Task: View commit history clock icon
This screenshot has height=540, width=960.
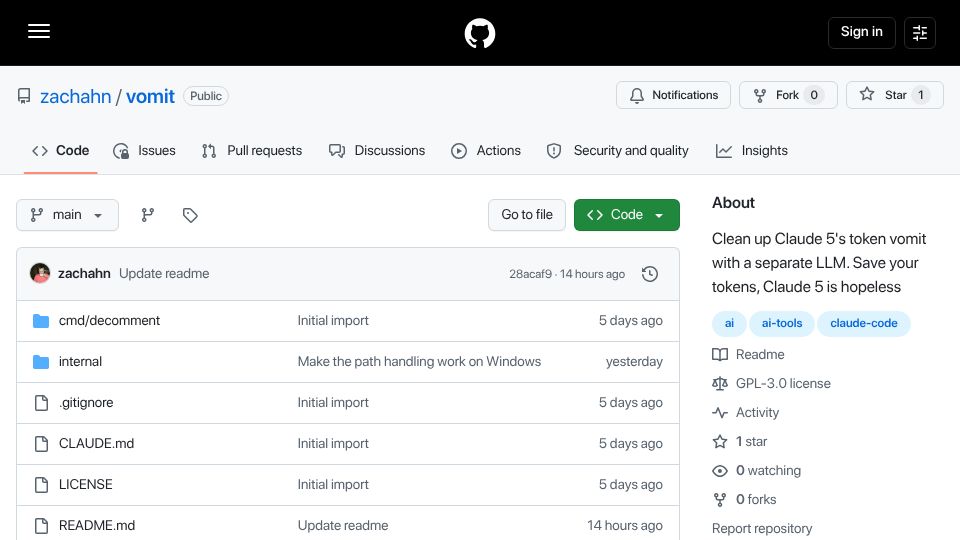Action: [650, 274]
